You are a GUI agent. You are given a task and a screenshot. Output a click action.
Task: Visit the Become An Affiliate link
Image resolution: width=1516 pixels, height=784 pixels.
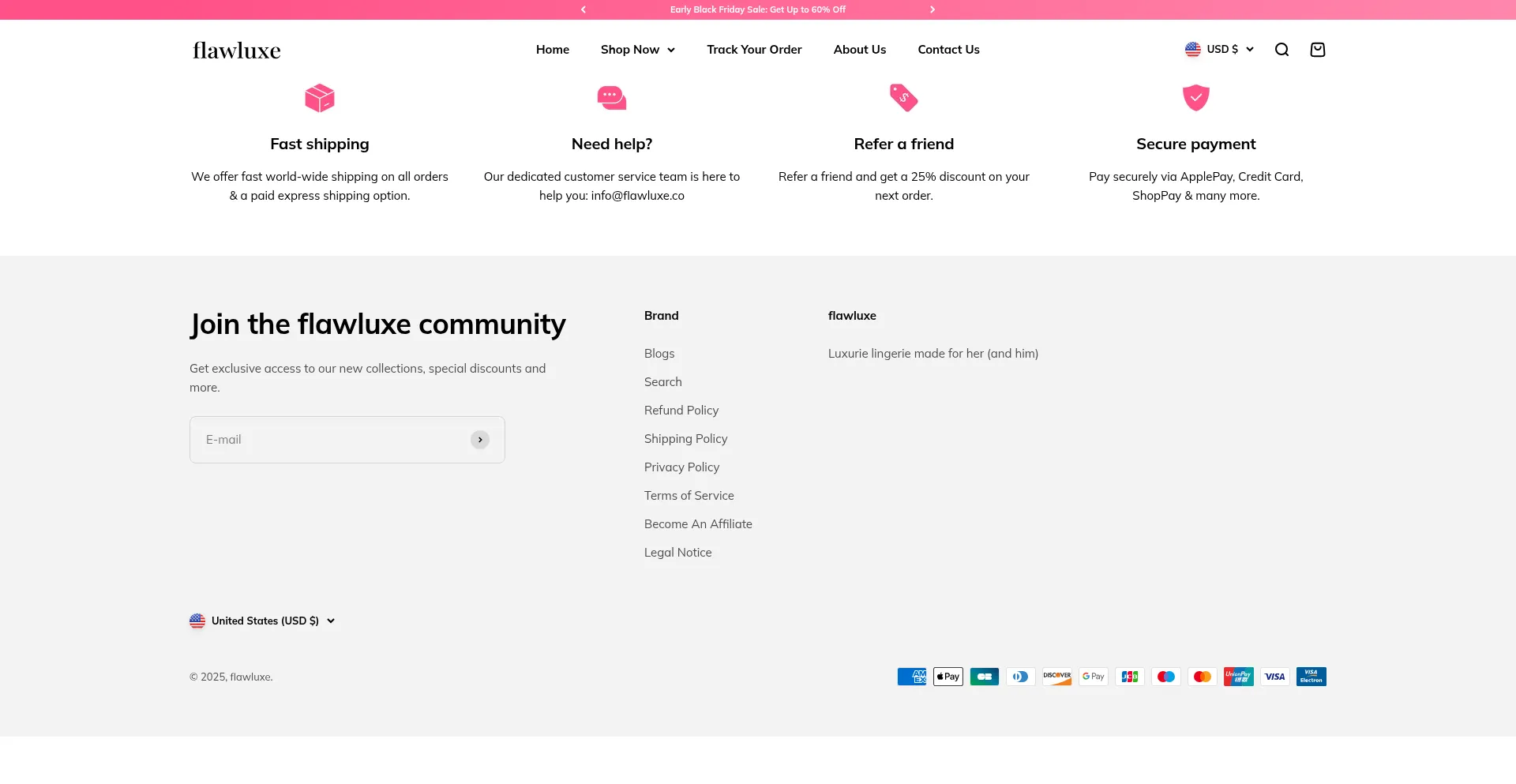[x=698, y=524]
